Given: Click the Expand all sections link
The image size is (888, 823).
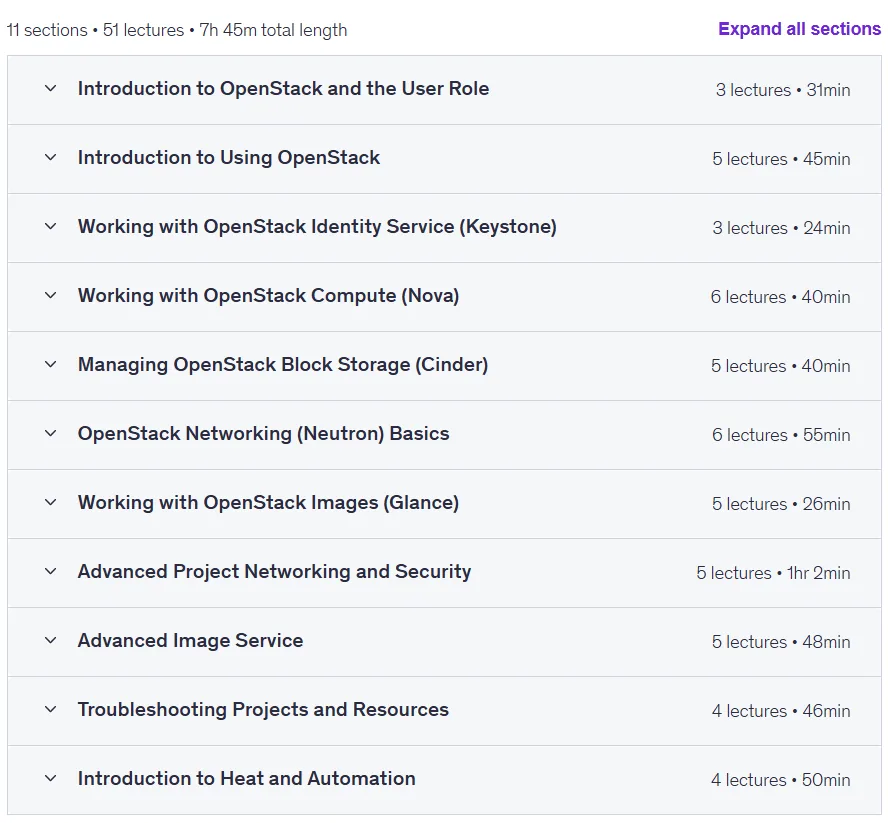Looking at the screenshot, I should (799, 29).
